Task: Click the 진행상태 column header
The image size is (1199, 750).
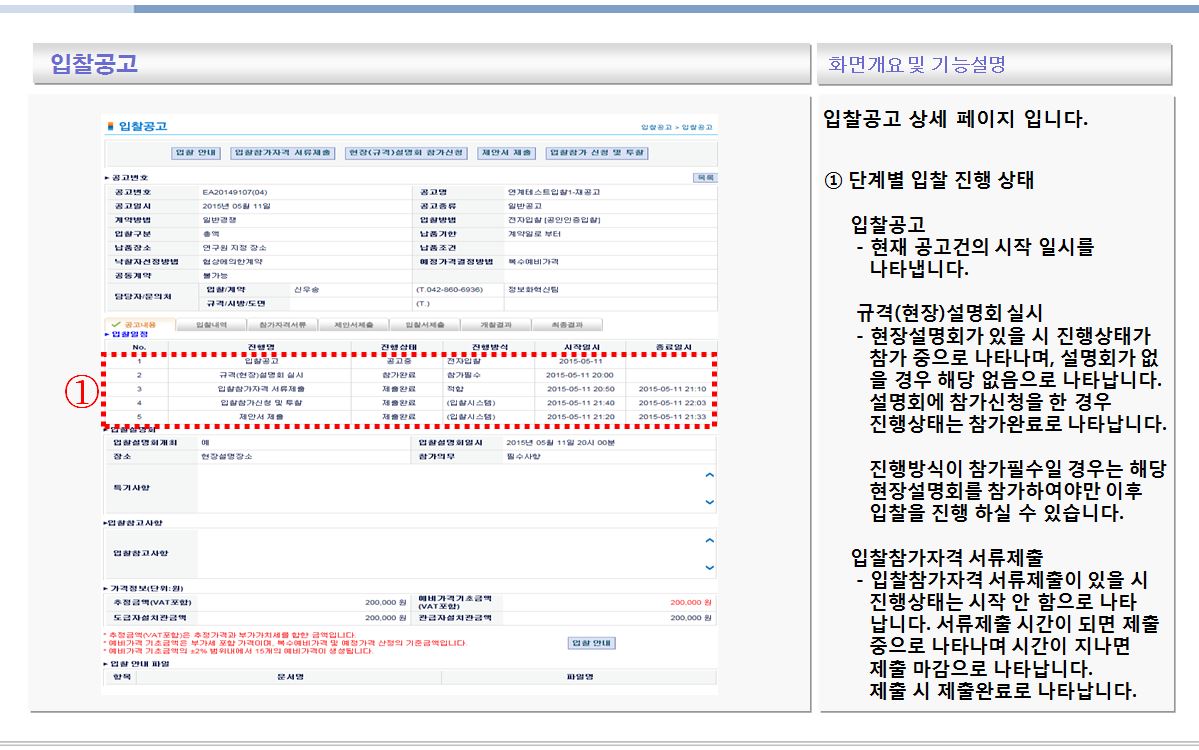Action: pos(398,347)
